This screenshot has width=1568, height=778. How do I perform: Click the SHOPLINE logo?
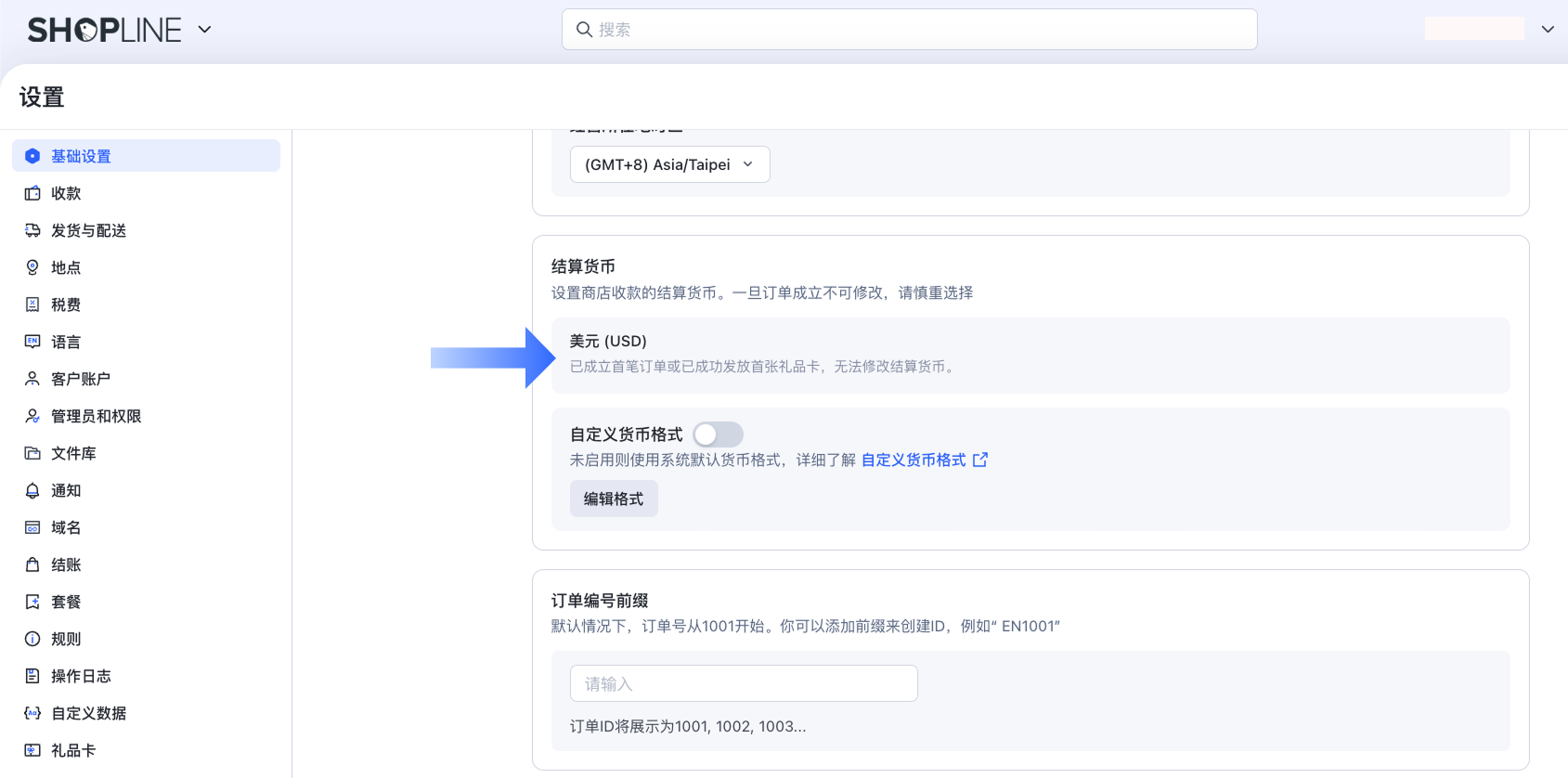click(x=105, y=30)
